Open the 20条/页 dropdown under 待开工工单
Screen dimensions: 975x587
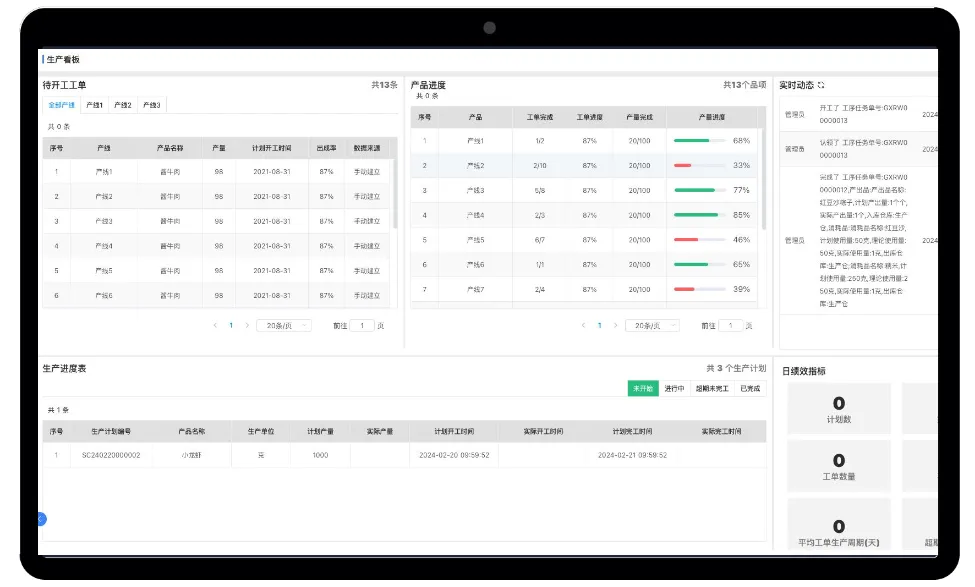[x=284, y=325]
